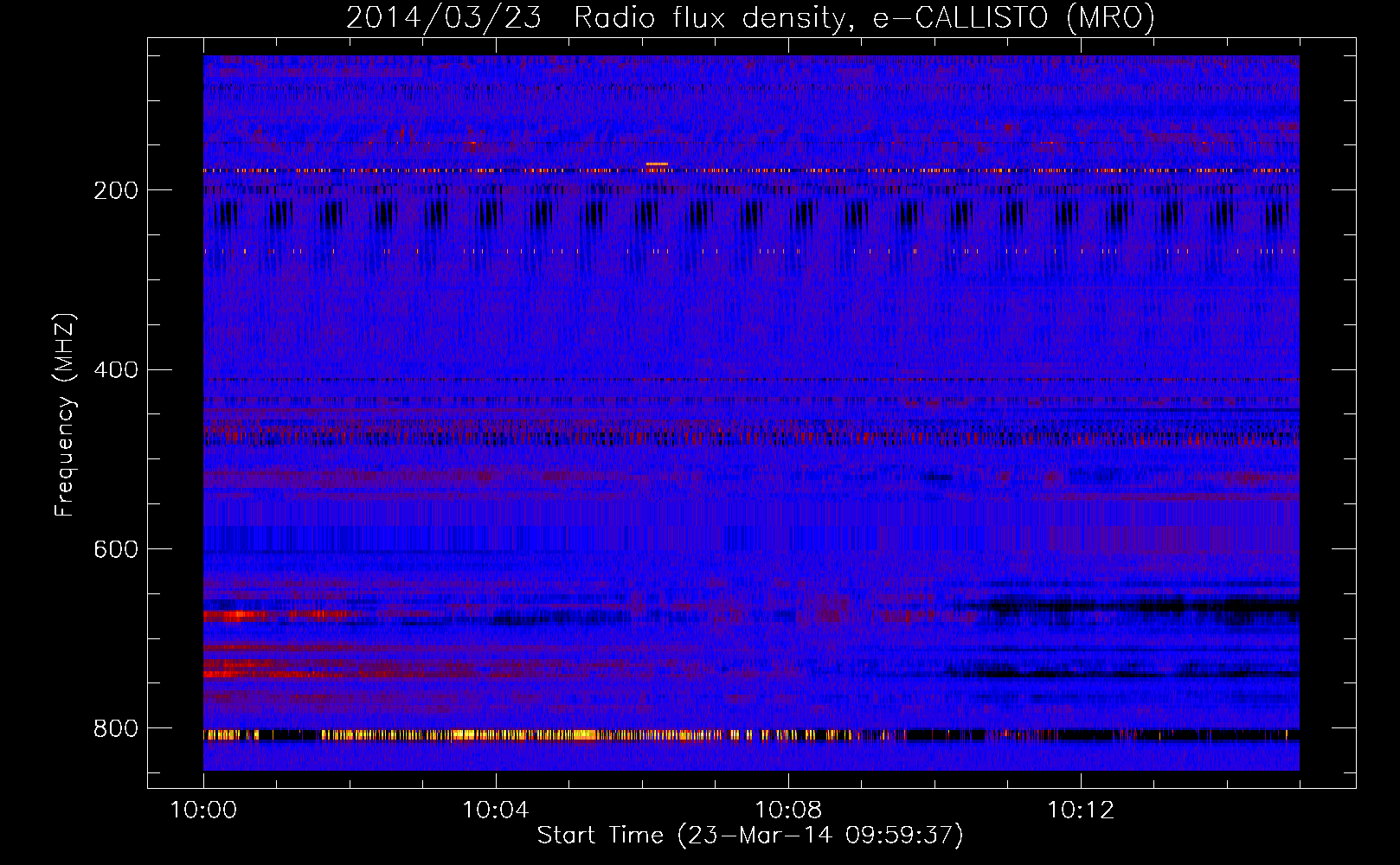1400x865 pixels.
Task: Click the 200 frequency tick label
Action: [x=116, y=190]
